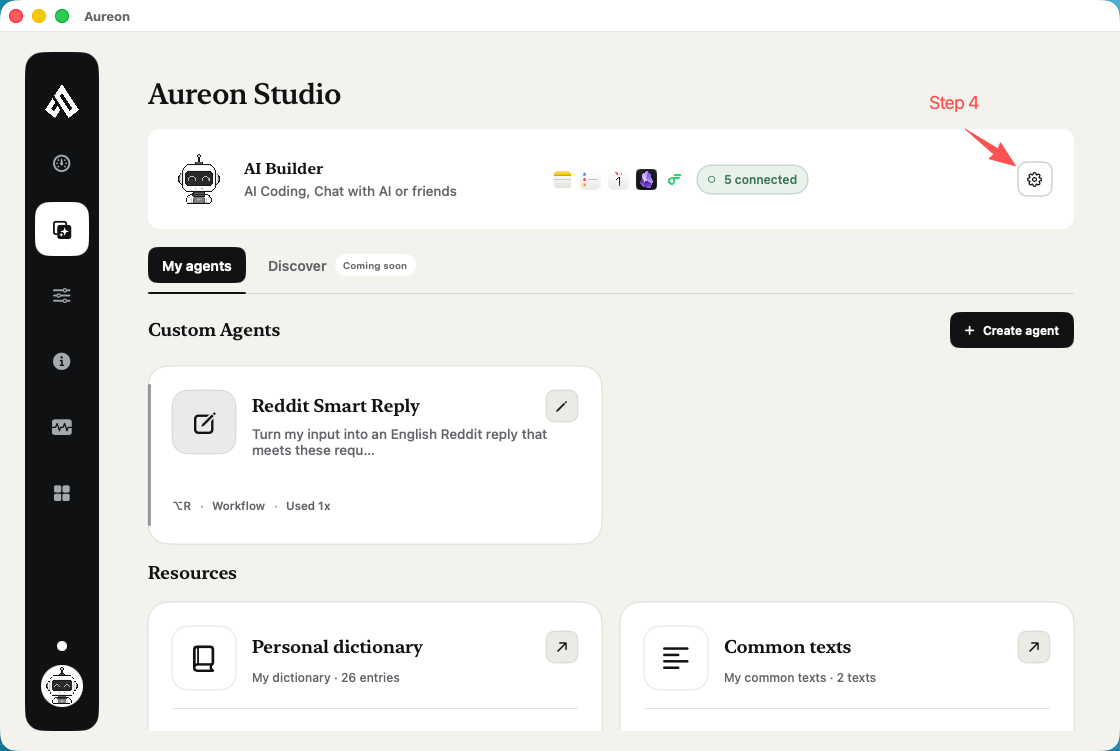Click the Workflow label on the agent card

pyautogui.click(x=239, y=506)
